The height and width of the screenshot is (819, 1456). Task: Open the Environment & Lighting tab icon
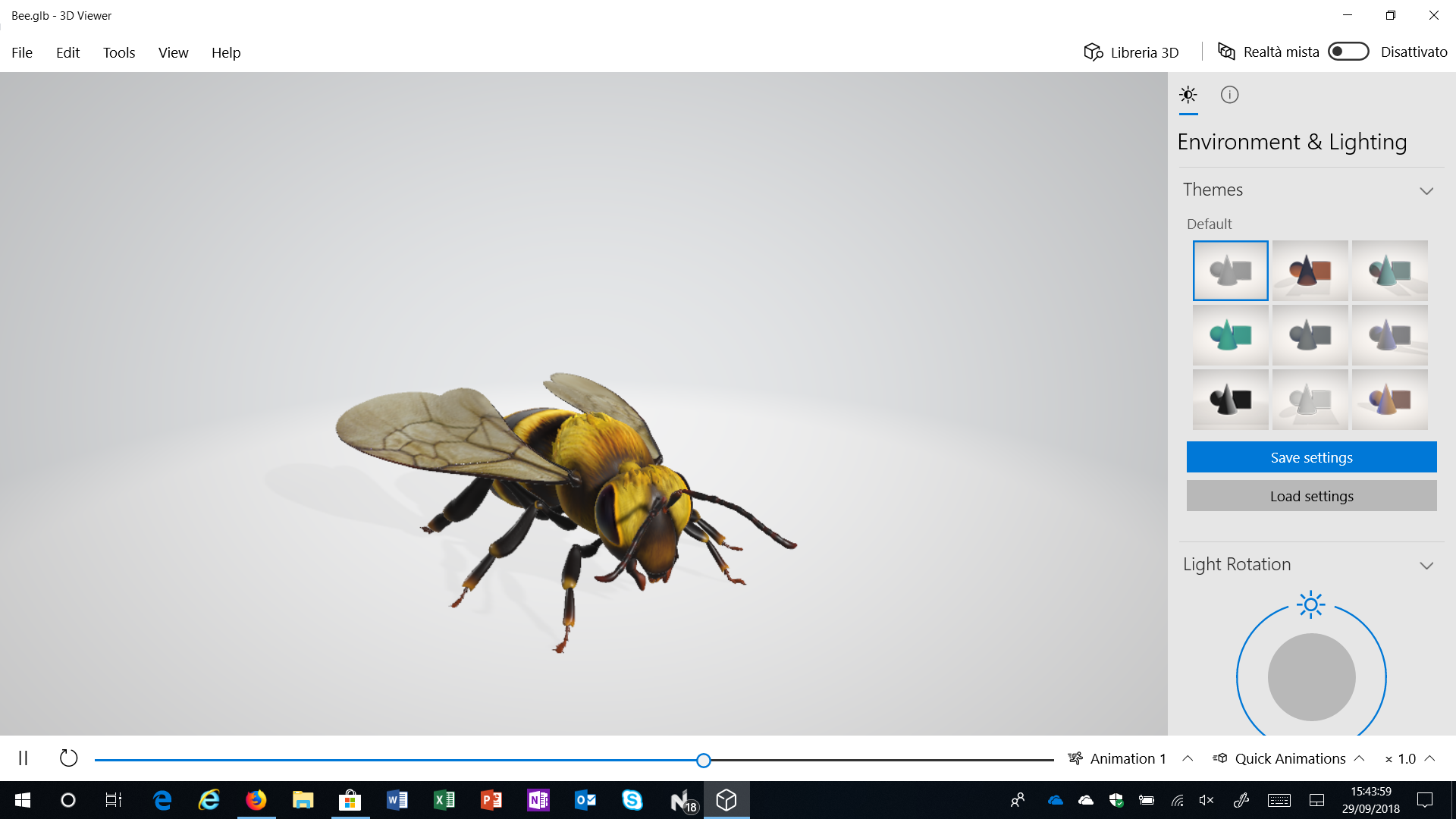(x=1188, y=95)
